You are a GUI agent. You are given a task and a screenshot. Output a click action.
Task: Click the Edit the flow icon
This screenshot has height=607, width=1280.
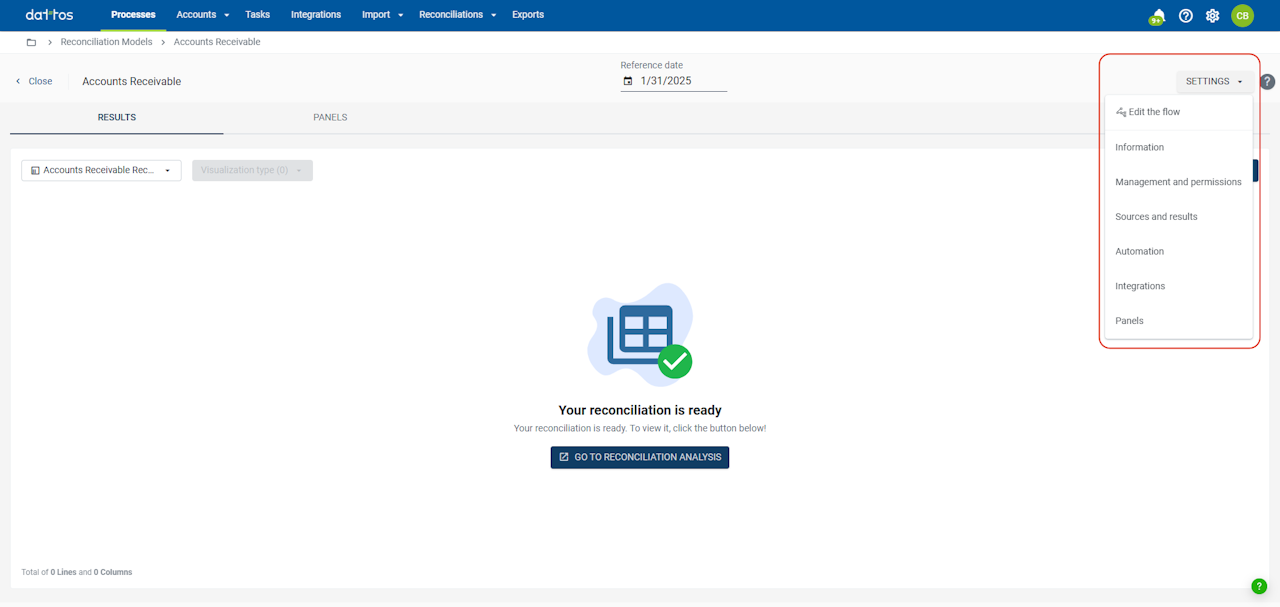coord(1121,112)
